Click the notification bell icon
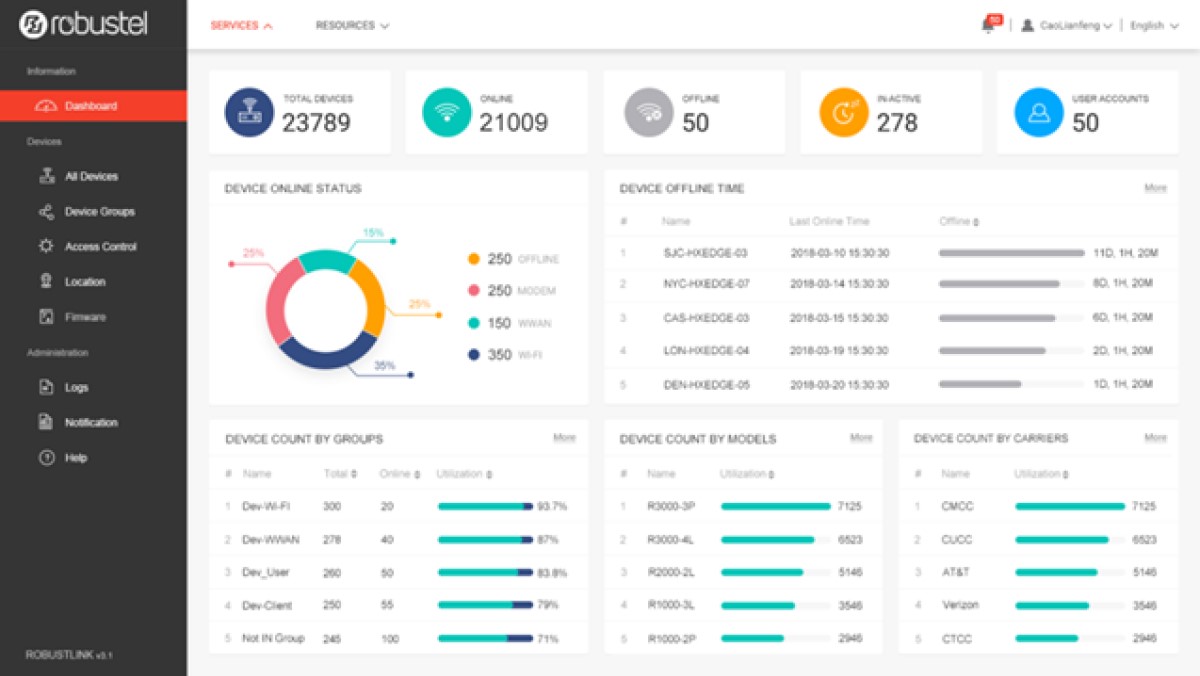 [x=988, y=26]
